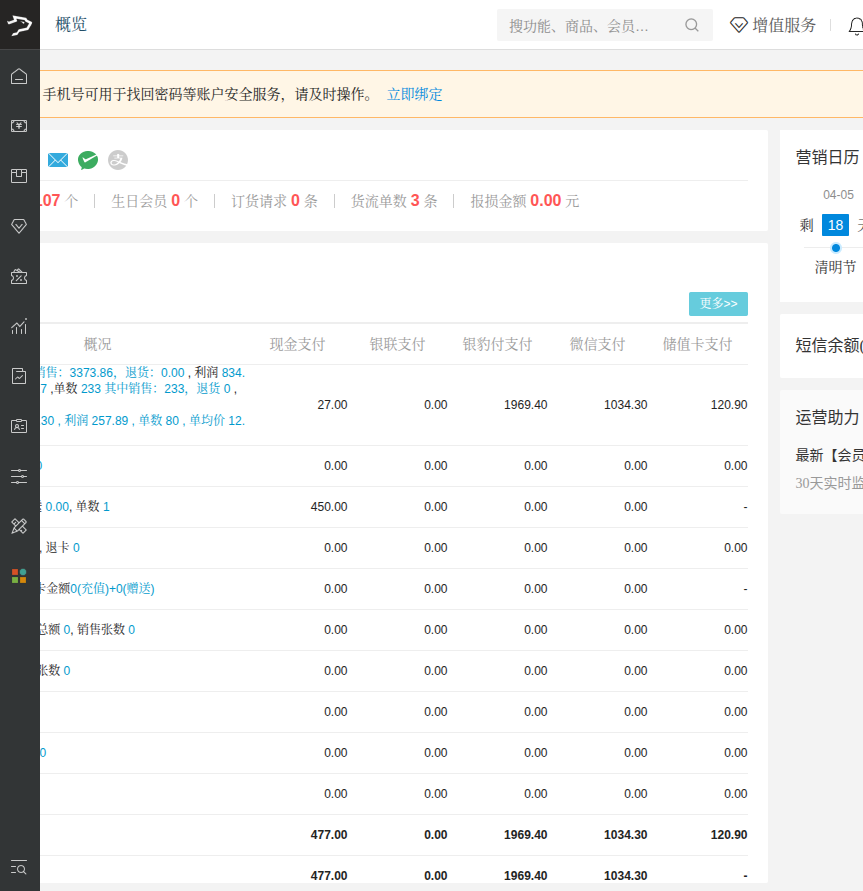Click the magnifier search icon in the top bar
Screen dimensions: 863x891
(692, 26)
